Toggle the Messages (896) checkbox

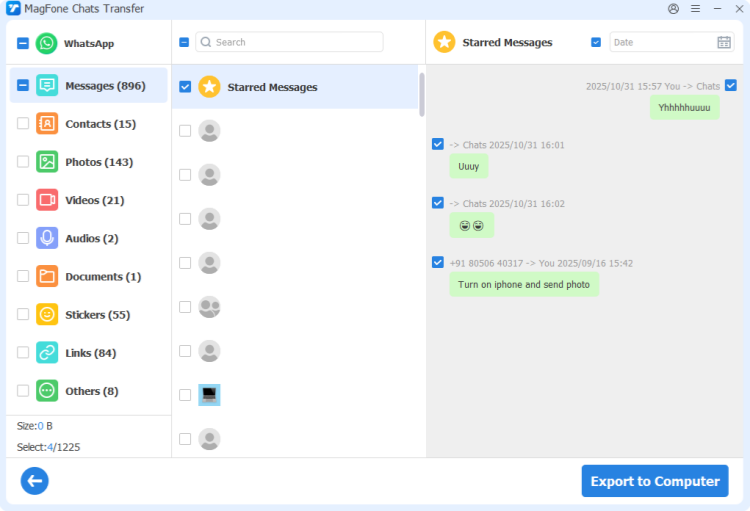[23, 86]
